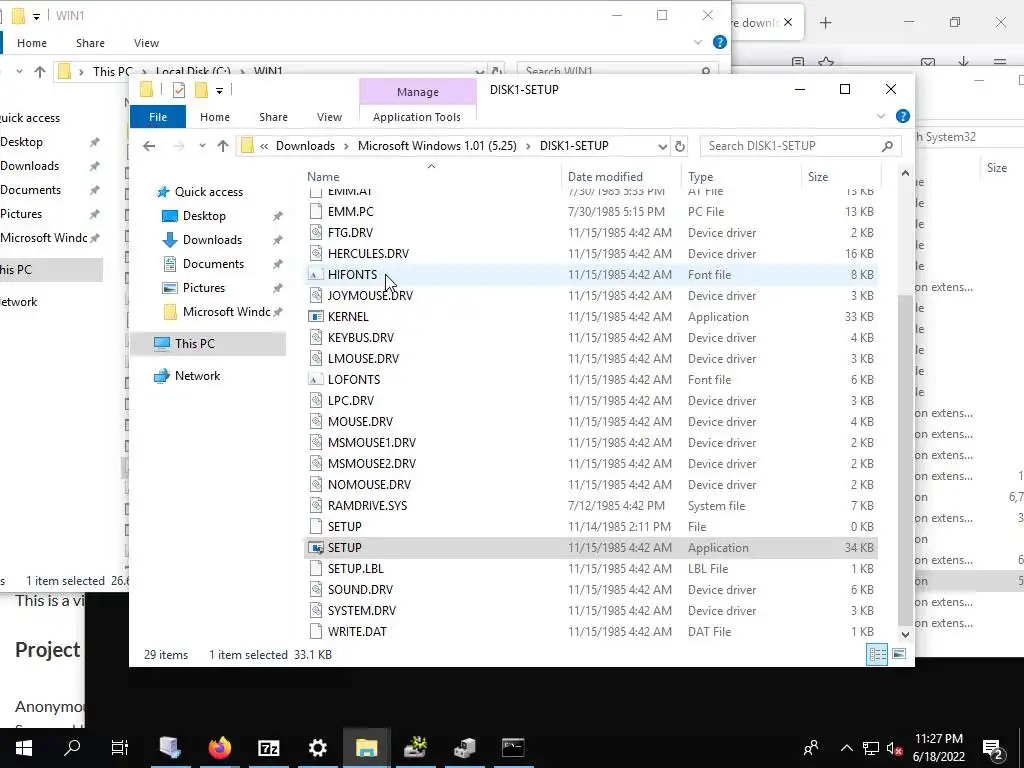Select HIFONTS font file icon
1024x768 pixels.
[316, 275]
